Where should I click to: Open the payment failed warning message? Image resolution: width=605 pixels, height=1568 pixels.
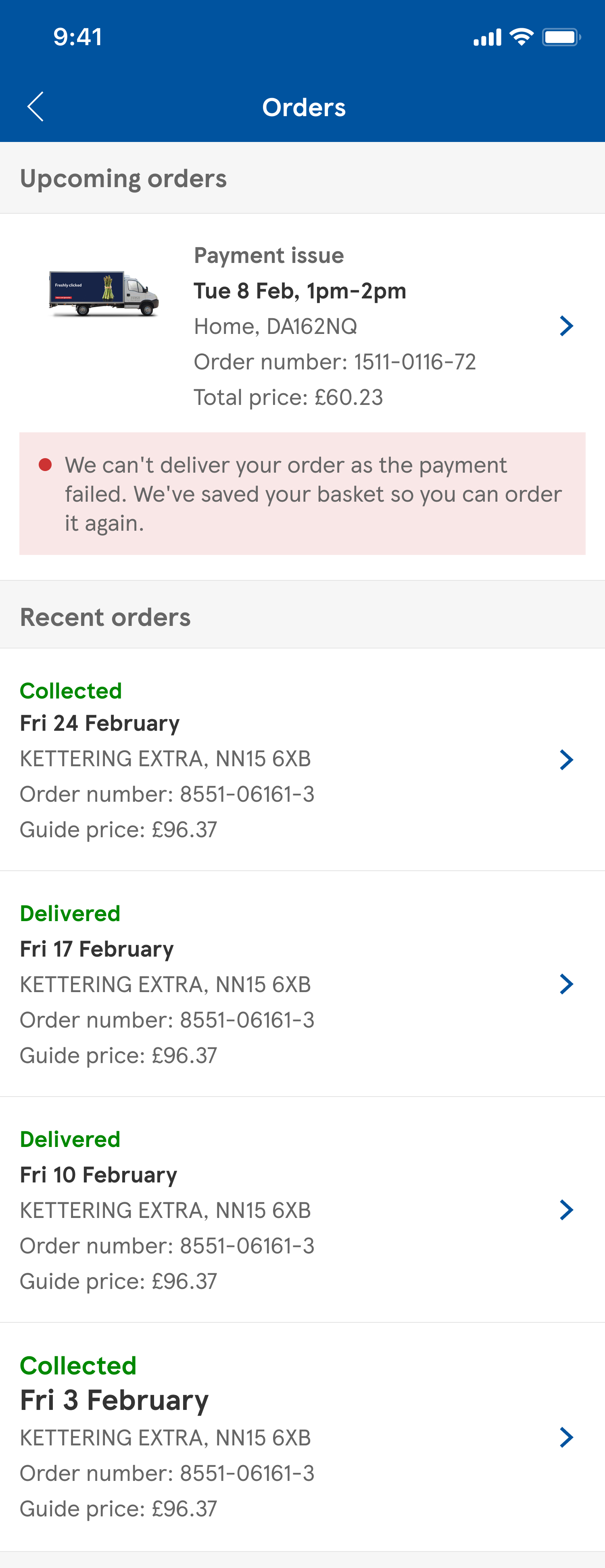point(313,494)
